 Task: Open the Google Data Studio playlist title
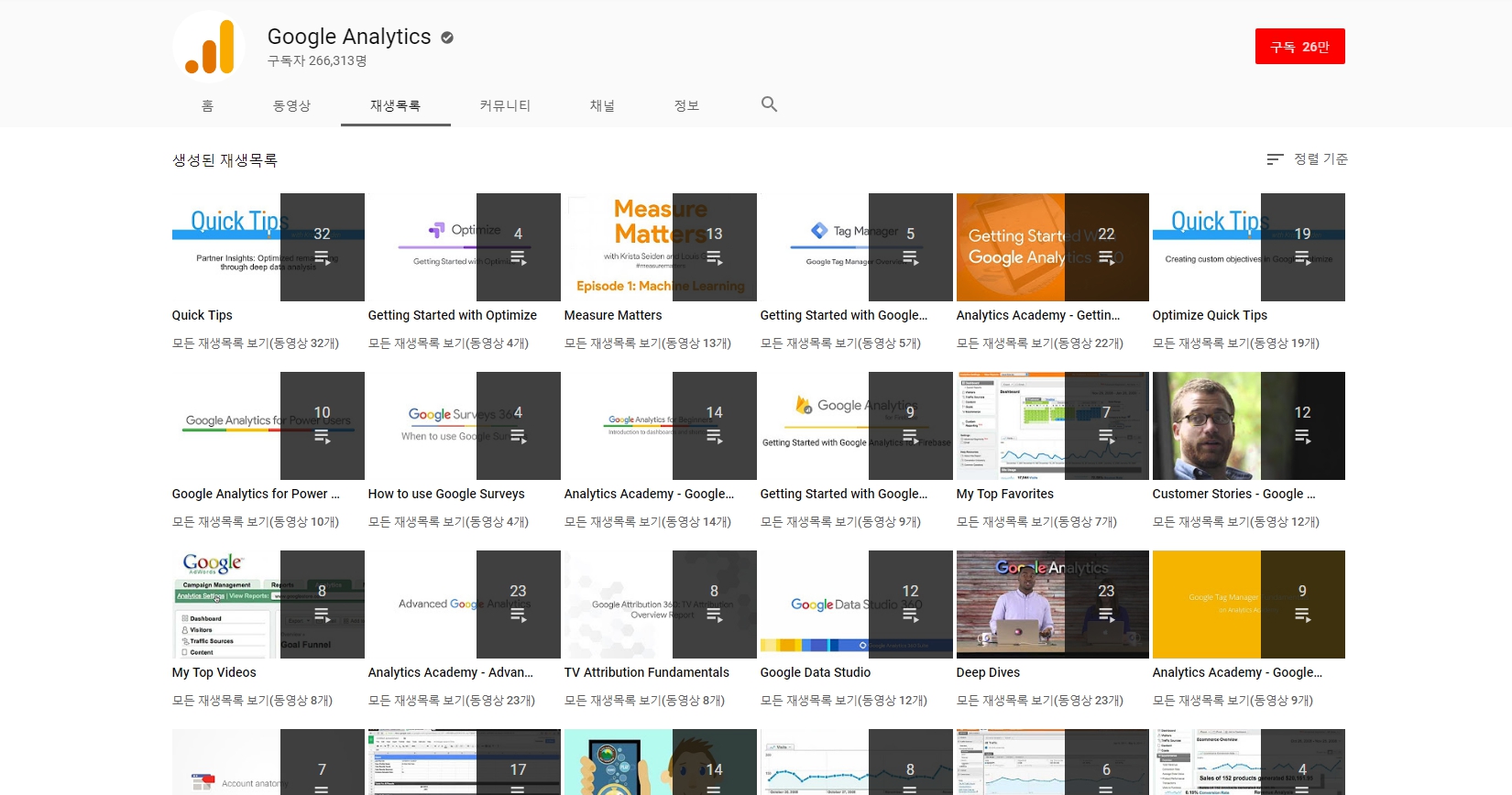[x=816, y=672]
